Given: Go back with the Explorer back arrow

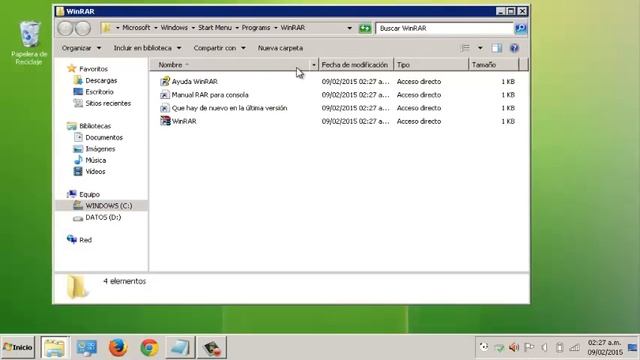Looking at the screenshot, I should (x=65, y=28).
